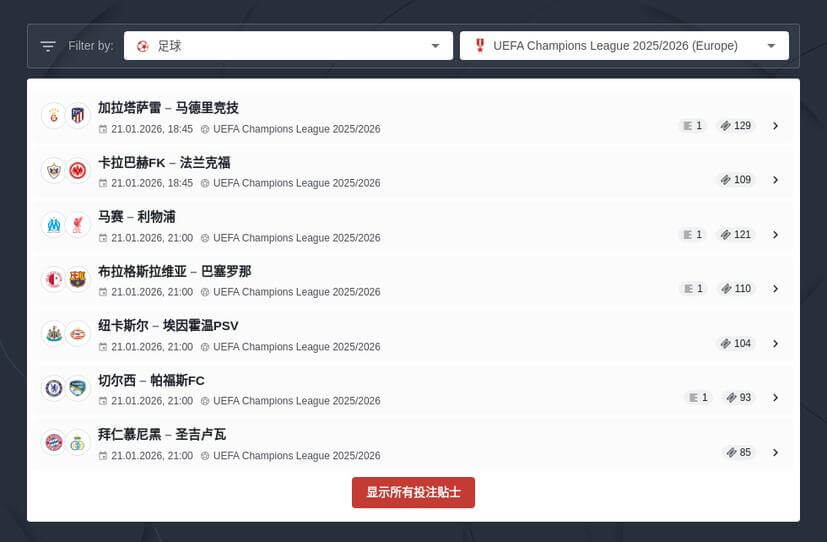Click the 加拉塔萨雷 – 马德里竞技 match title
Screen dimensions: 827x542
tap(168, 108)
